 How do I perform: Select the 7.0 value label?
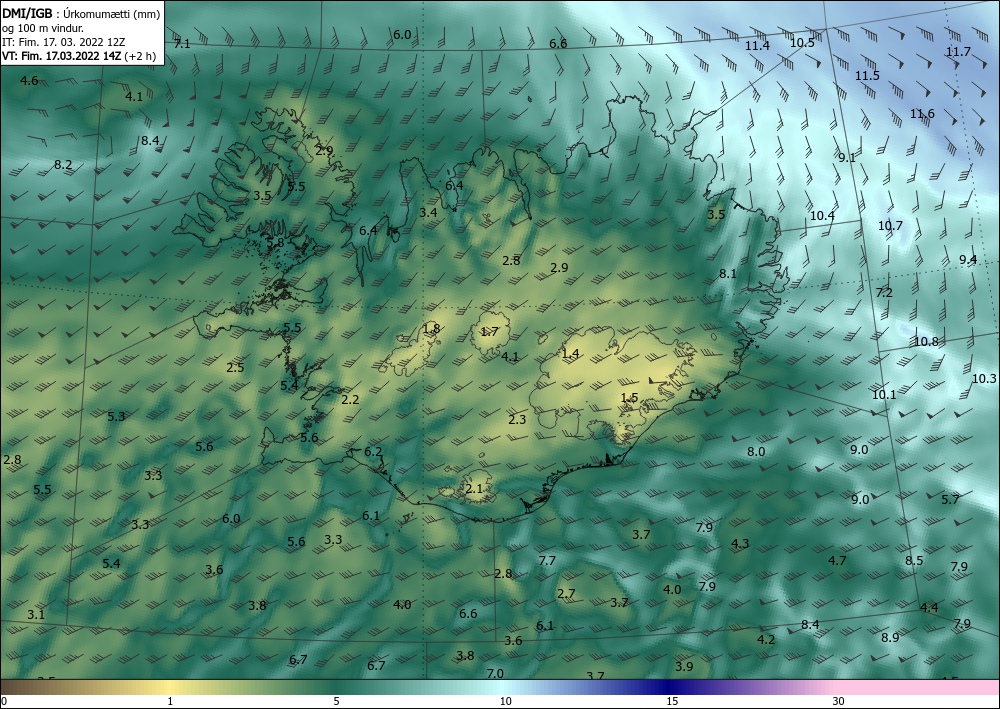coord(495,673)
